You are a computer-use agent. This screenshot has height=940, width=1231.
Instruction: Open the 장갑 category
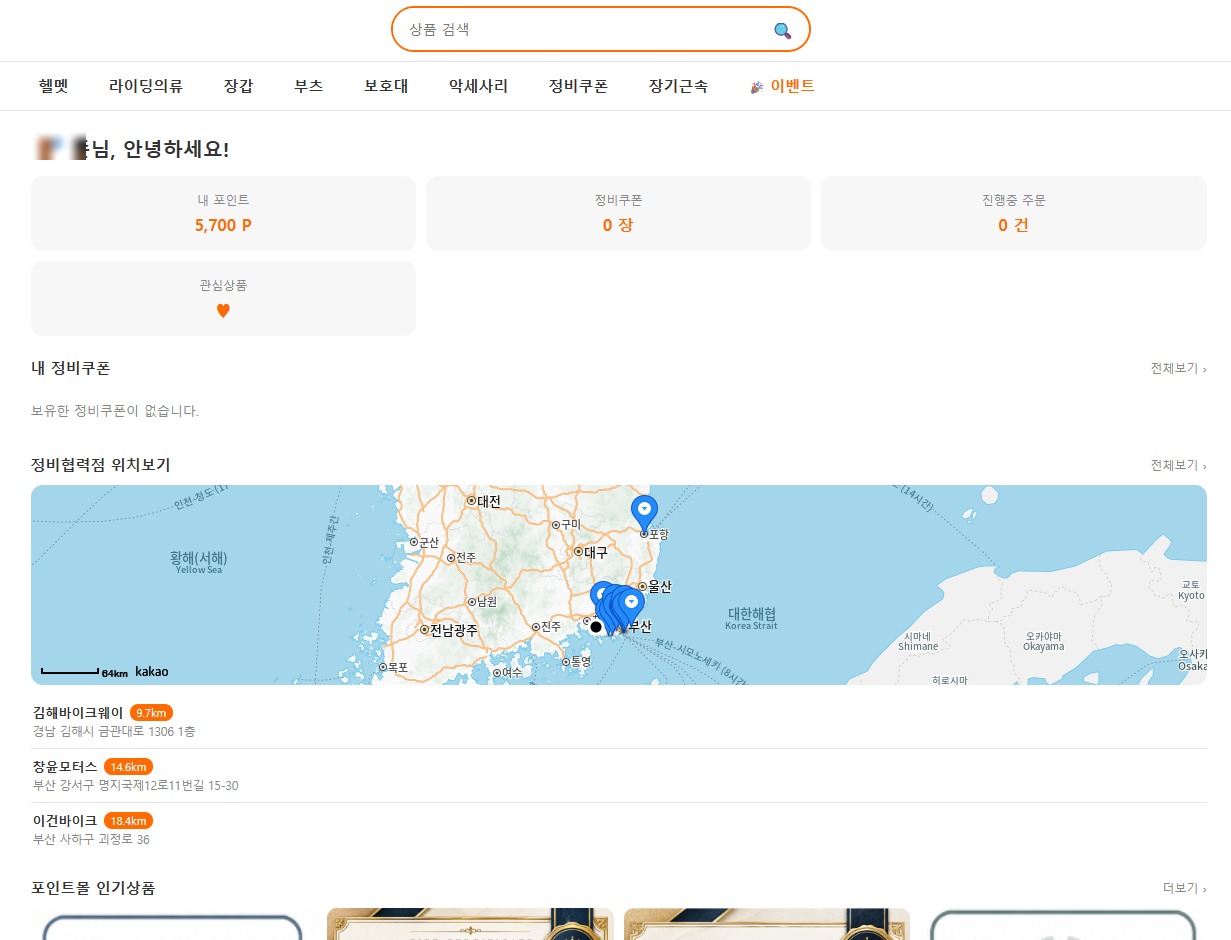tap(239, 86)
